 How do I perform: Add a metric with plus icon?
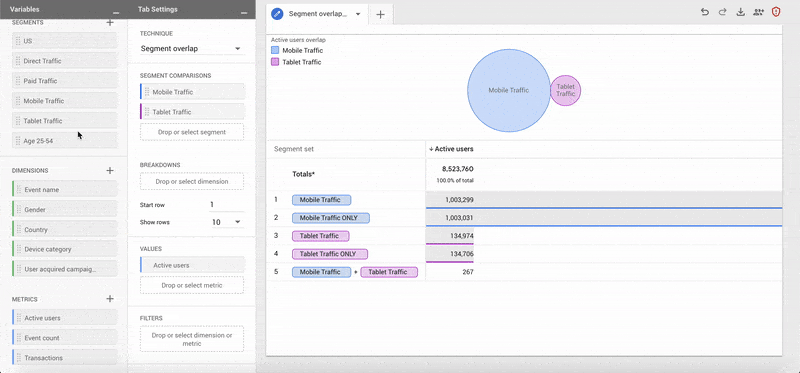coord(110,299)
